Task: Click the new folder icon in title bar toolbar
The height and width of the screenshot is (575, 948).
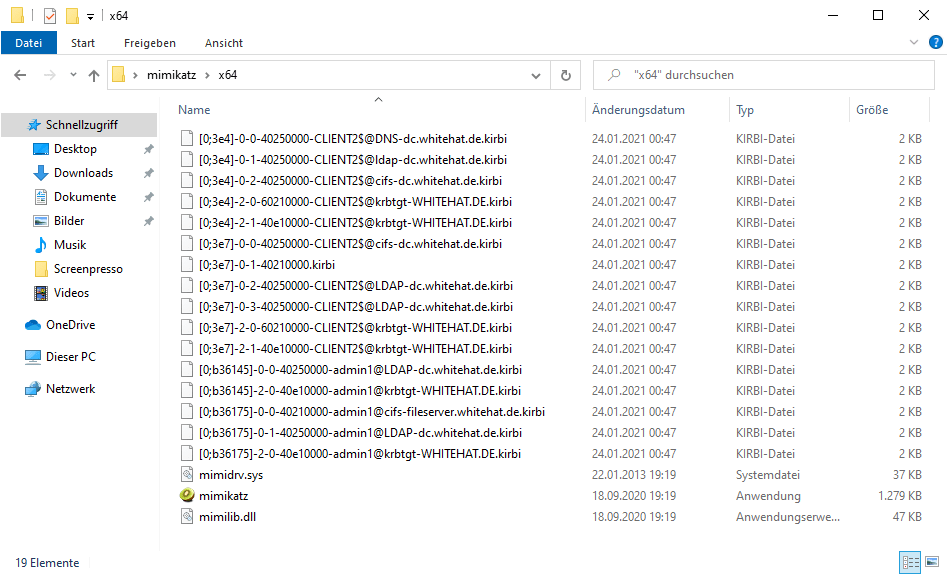Action: 73,16
